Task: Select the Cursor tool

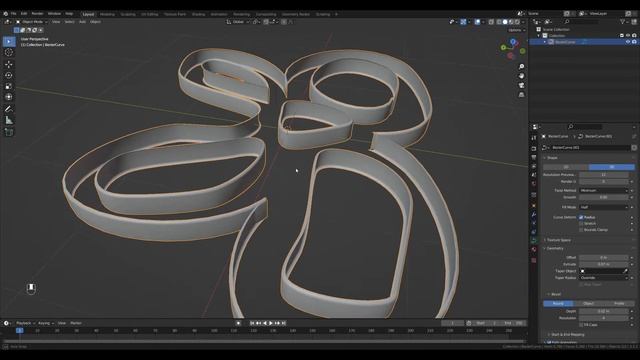Action: (9, 52)
